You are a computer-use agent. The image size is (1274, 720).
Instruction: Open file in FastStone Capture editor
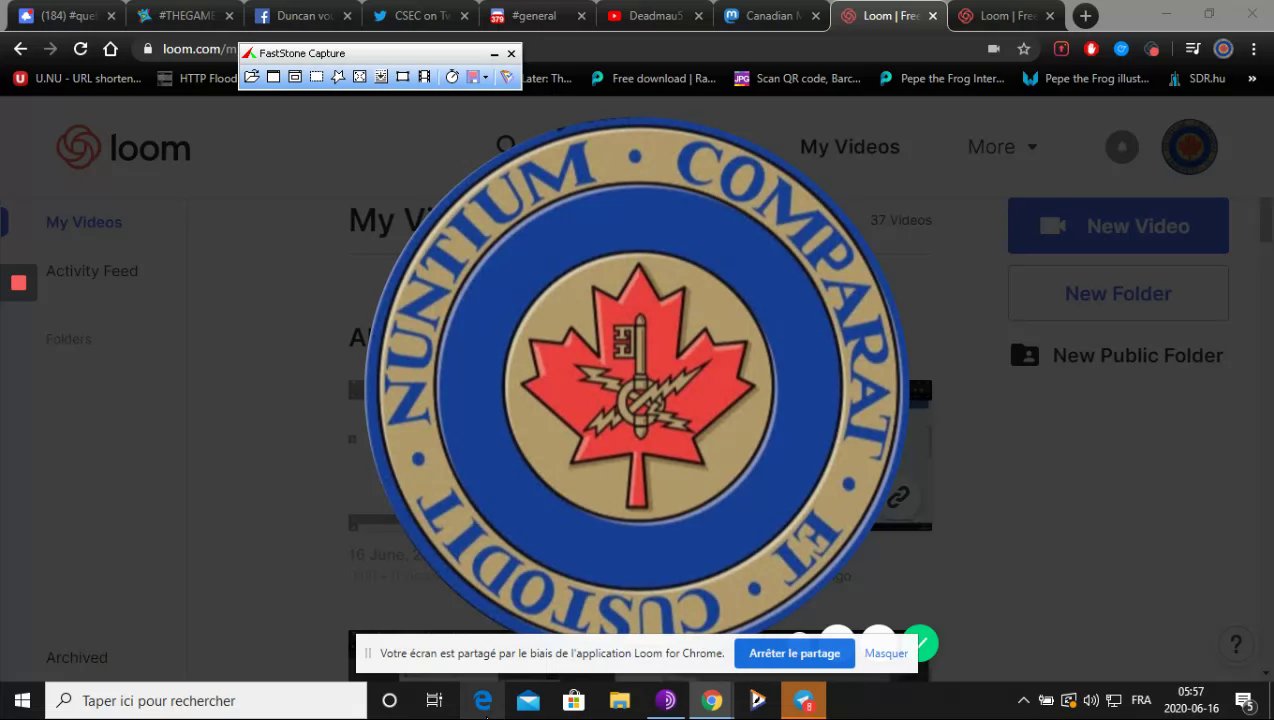click(251, 77)
